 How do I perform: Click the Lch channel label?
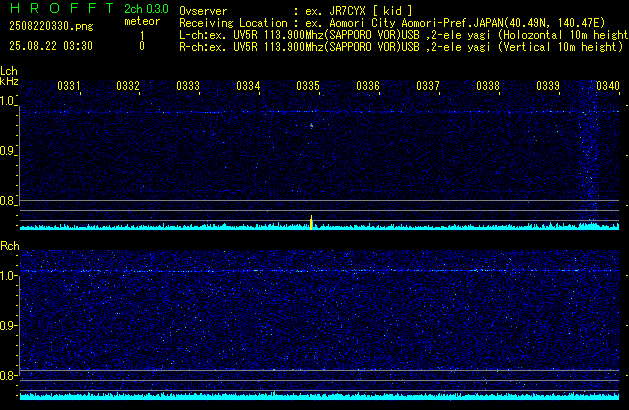tap(9, 71)
